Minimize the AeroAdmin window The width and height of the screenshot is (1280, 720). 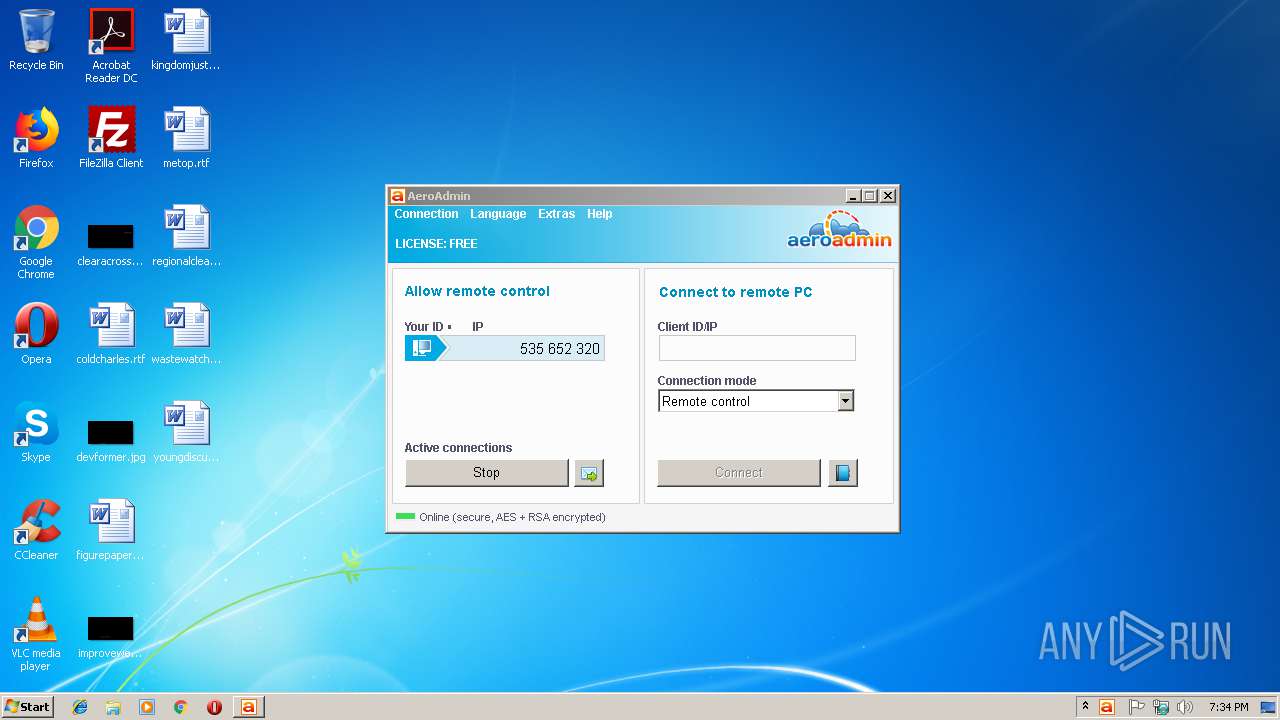pos(853,196)
